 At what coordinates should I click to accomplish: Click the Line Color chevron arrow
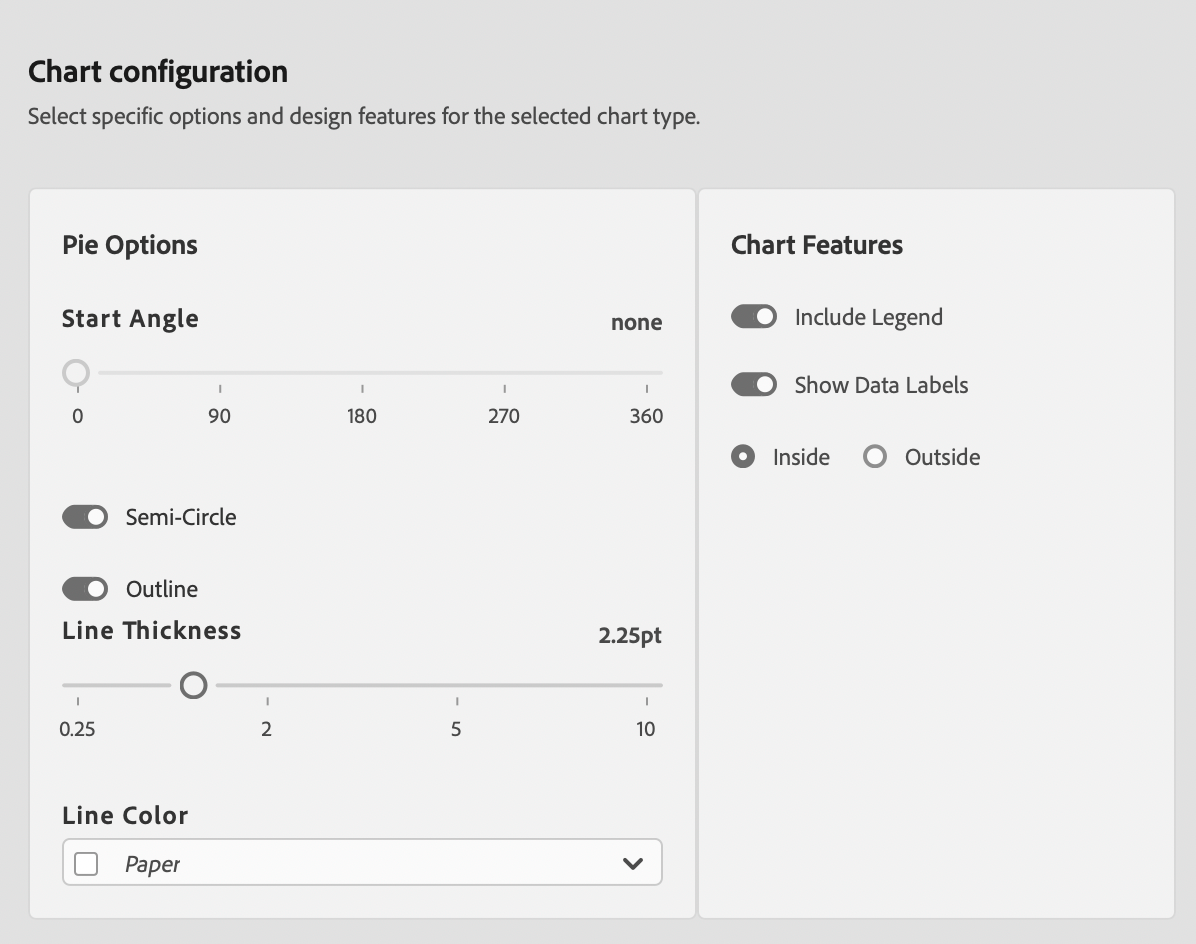point(632,863)
